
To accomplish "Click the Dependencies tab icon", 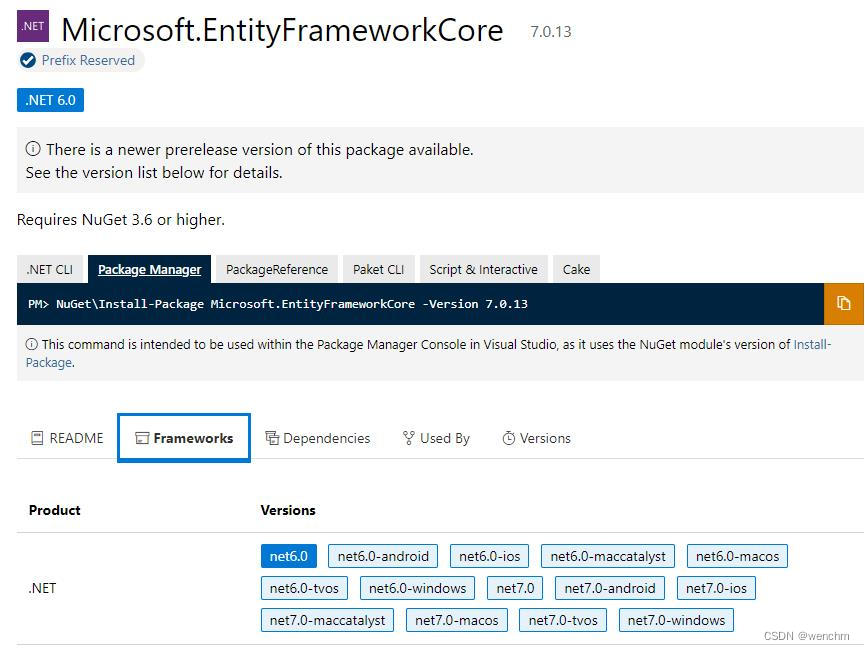I will pos(272,438).
